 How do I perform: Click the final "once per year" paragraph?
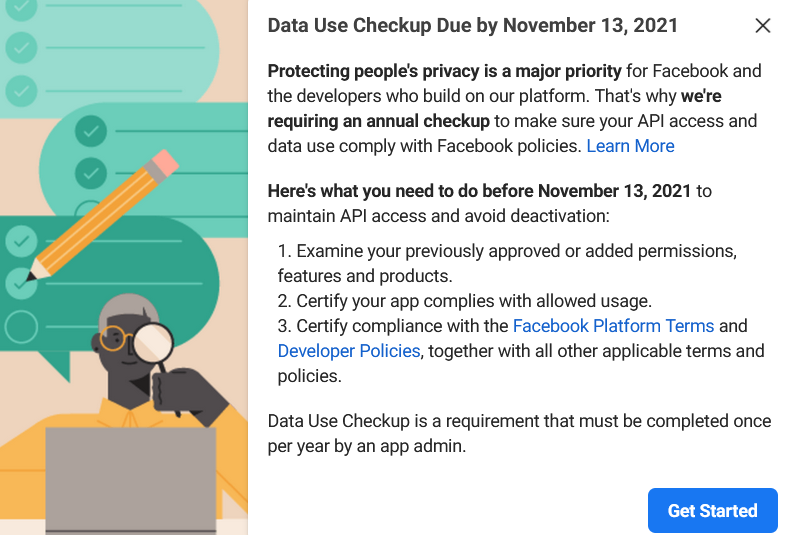pyautogui.click(x=519, y=433)
